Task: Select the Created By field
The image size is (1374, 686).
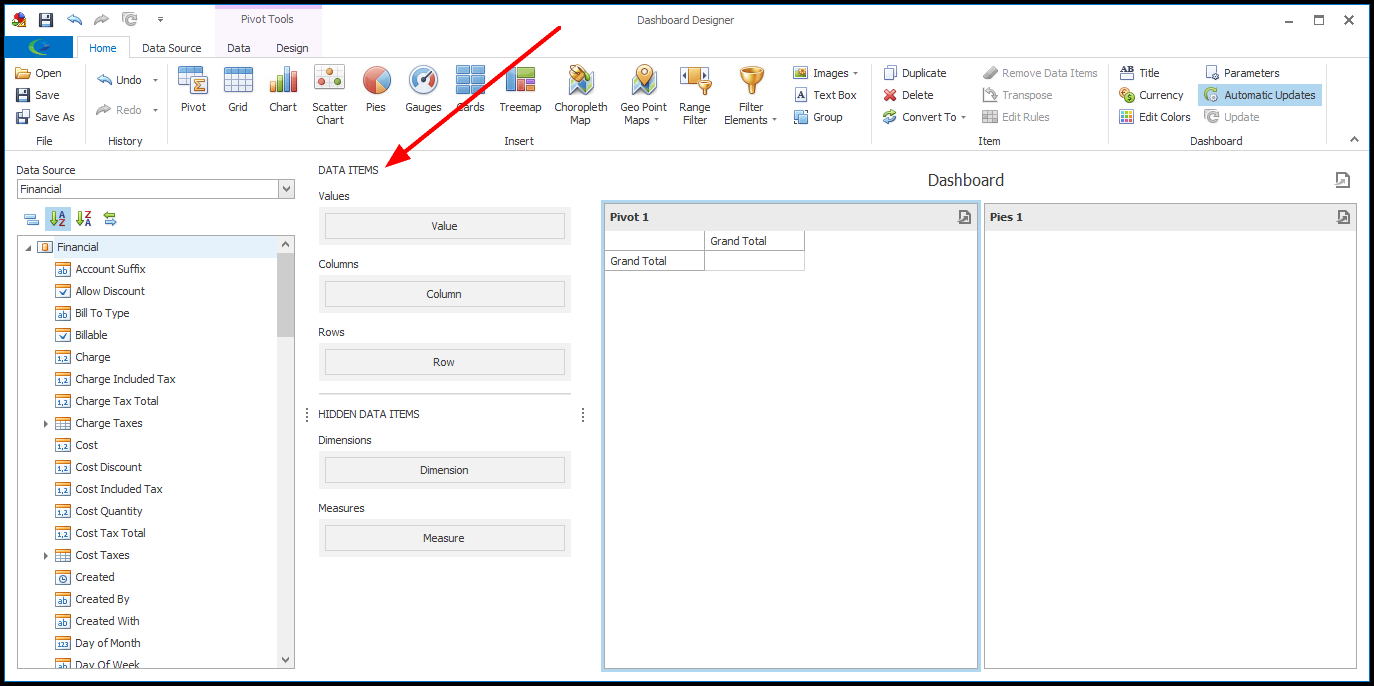Action: pyautogui.click(x=102, y=599)
